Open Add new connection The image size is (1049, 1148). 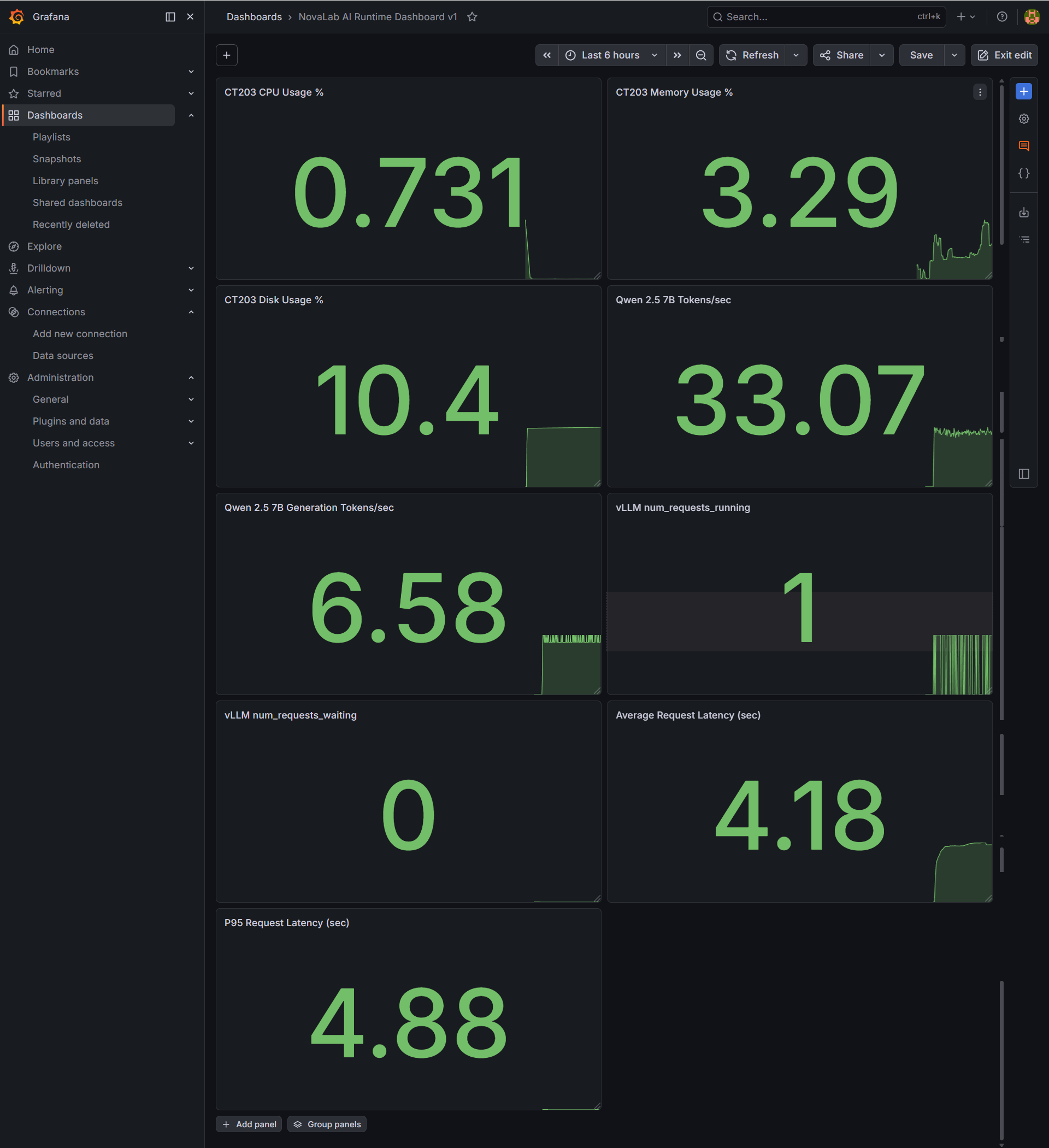click(x=80, y=334)
